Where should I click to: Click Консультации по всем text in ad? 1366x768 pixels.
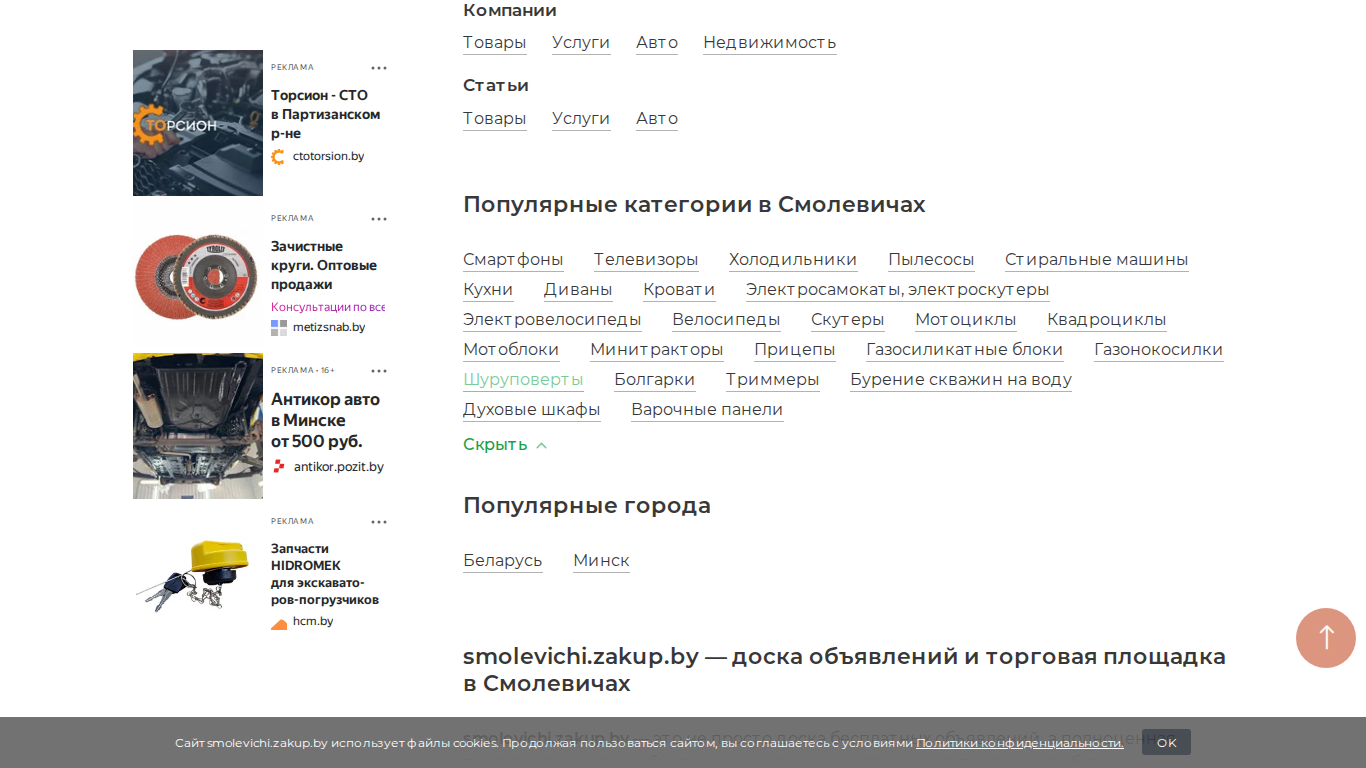point(328,307)
